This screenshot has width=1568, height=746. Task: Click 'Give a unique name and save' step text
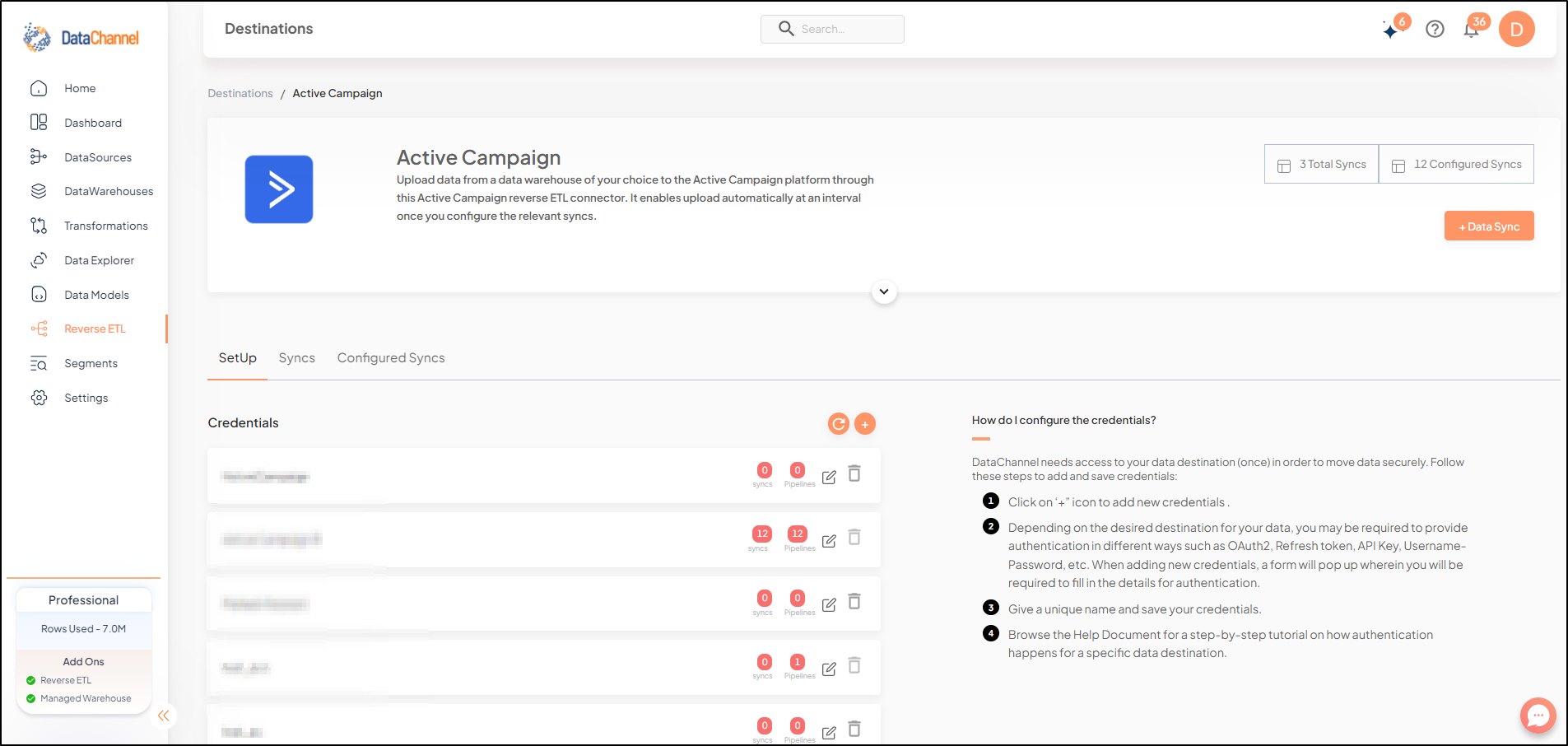(1134, 609)
